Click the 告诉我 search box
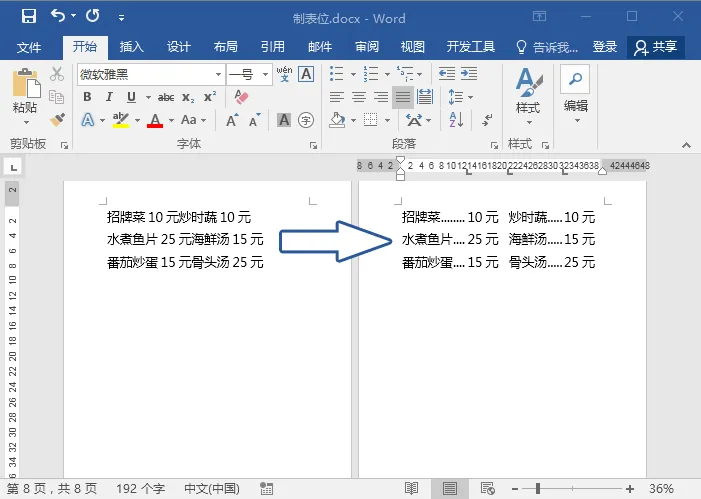This screenshot has height=499, width=701. (547, 47)
